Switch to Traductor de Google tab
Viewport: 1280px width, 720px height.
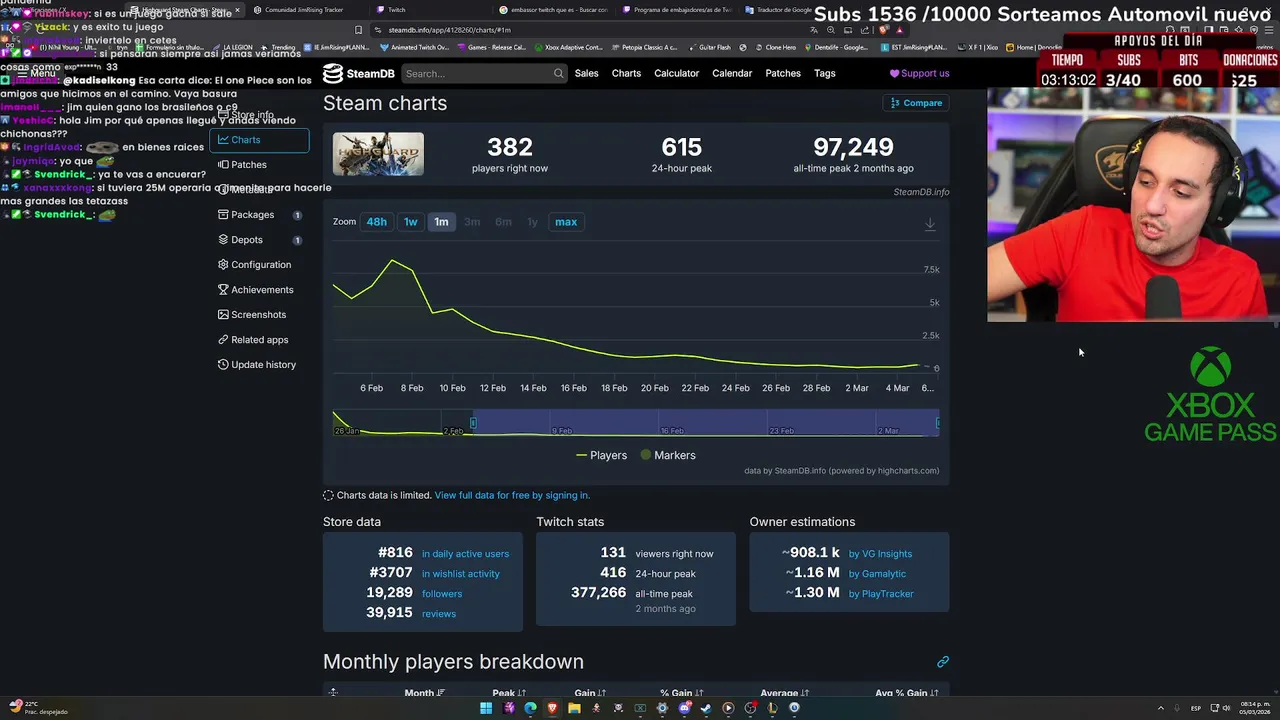(778, 10)
